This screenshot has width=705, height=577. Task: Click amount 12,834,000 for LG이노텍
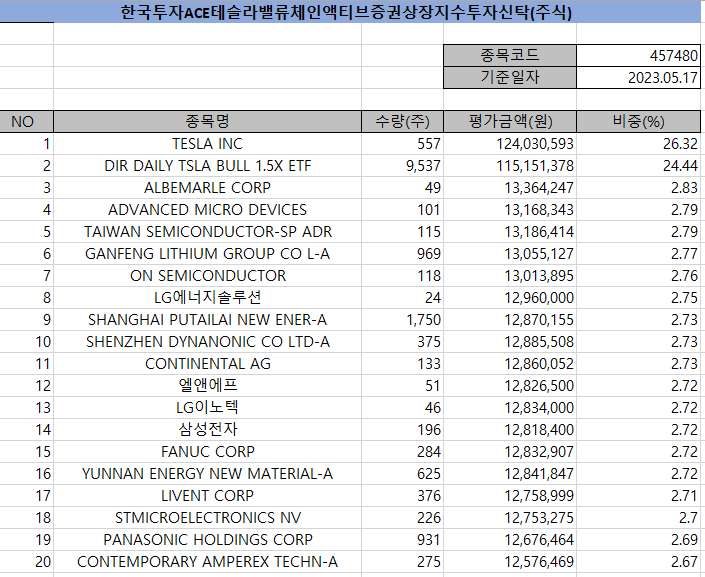click(510, 408)
